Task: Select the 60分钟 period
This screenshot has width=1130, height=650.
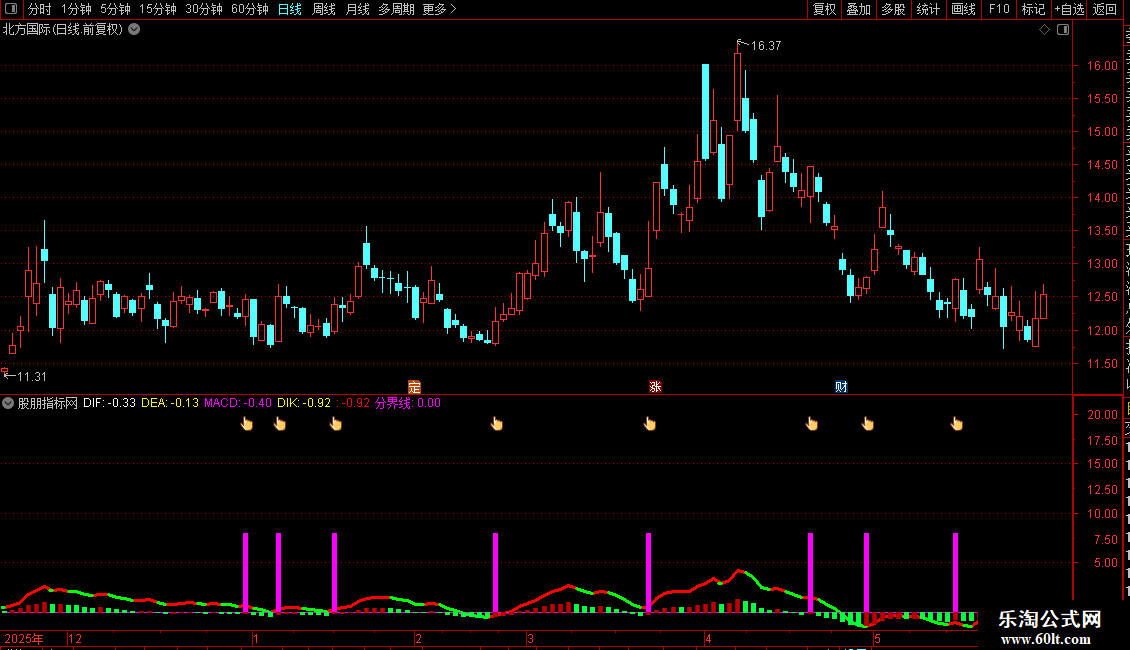Action: click(250, 9)
